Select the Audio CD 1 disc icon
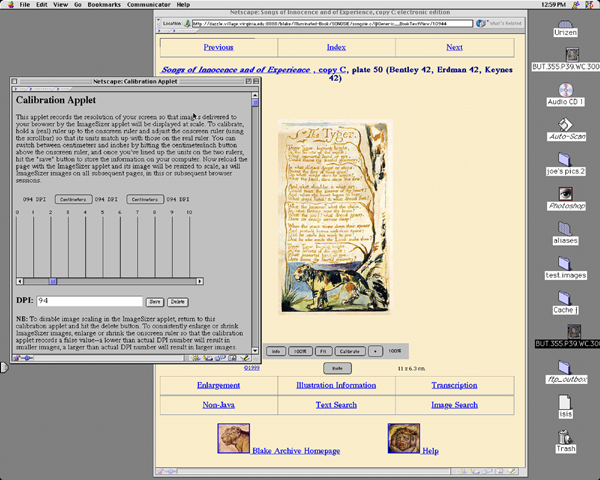Image resolution: width=600 pixels, height=480 pixels. point(566,95)
